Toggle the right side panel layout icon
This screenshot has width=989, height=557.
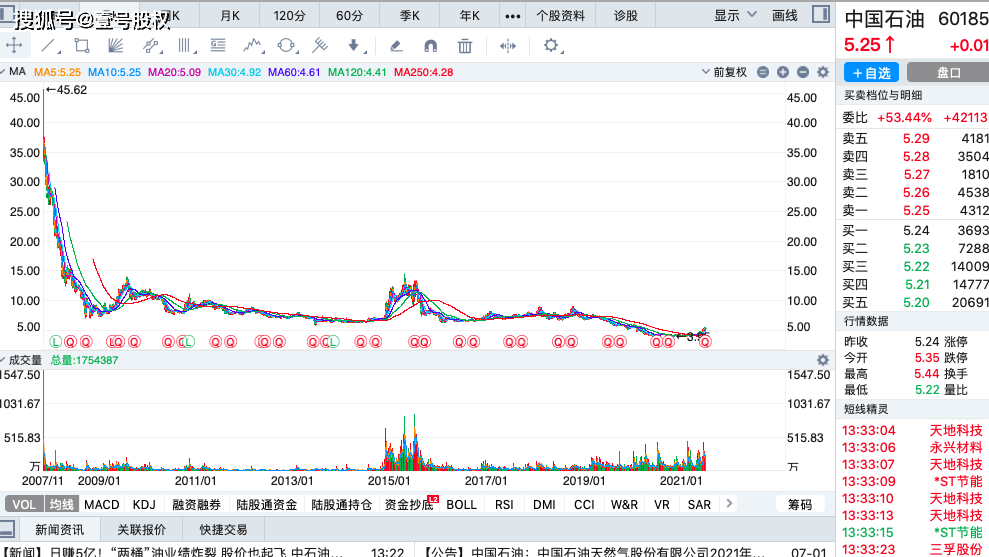[x=820, y=15]
